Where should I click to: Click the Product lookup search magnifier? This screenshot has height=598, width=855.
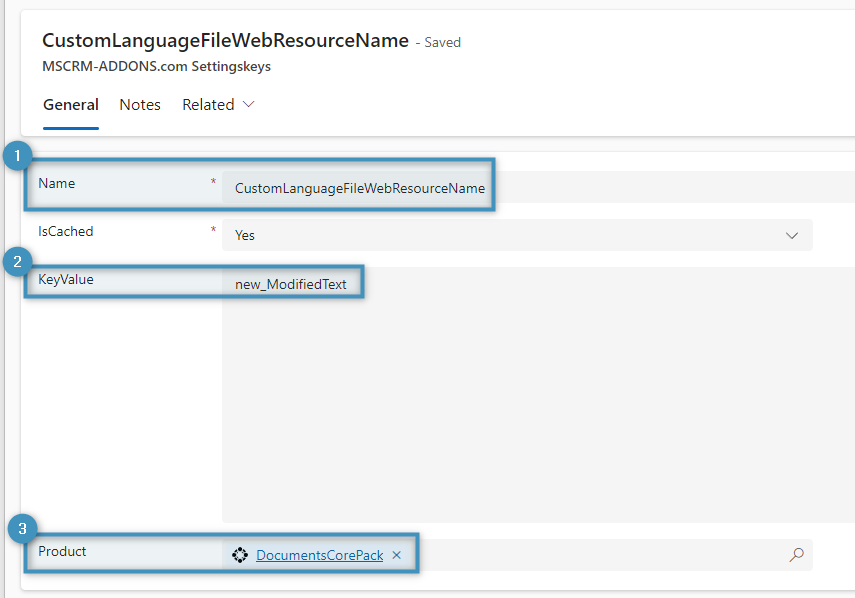pyautogui.click(x=796, y=555)
